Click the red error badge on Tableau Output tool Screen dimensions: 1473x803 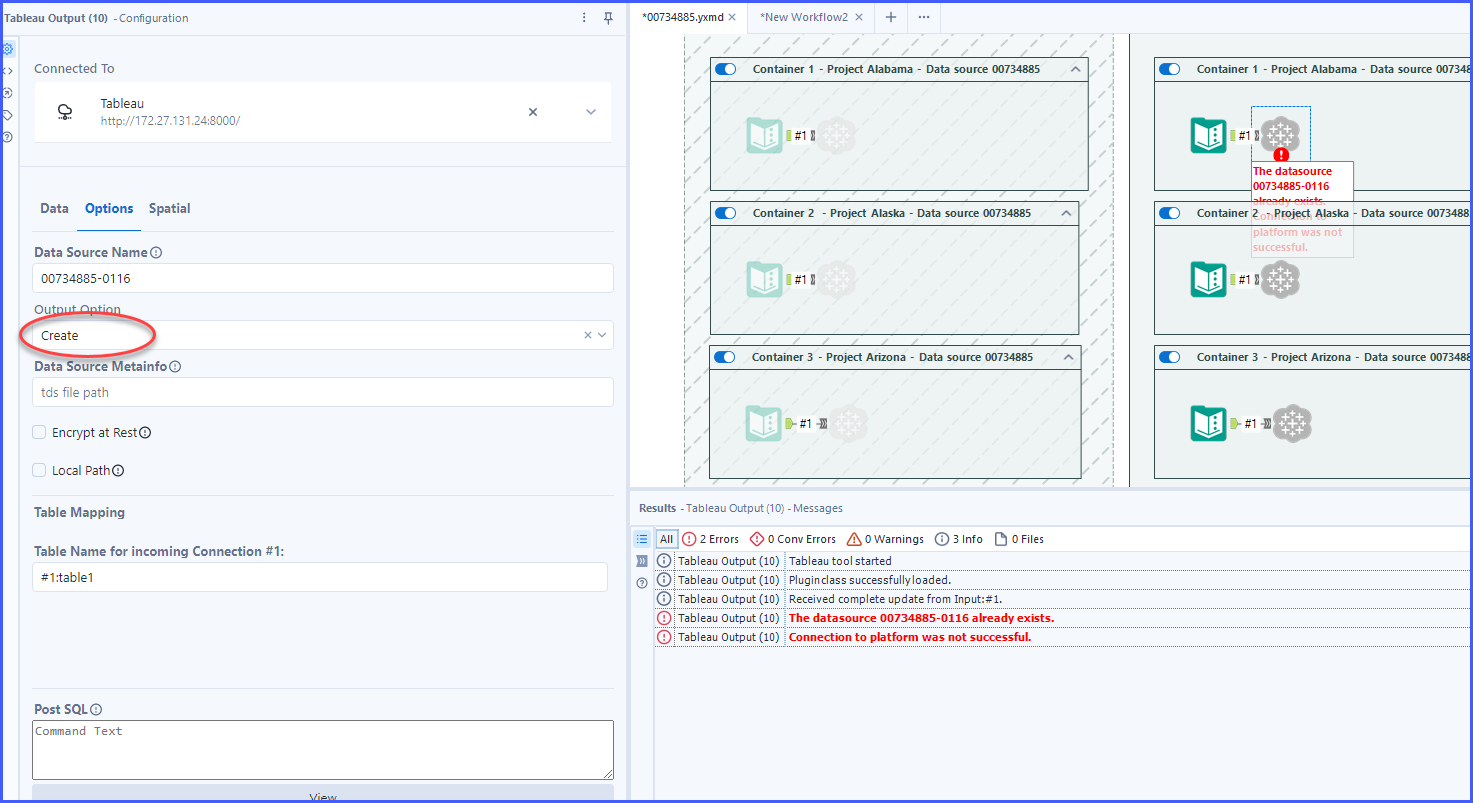tap(1281, 154)
